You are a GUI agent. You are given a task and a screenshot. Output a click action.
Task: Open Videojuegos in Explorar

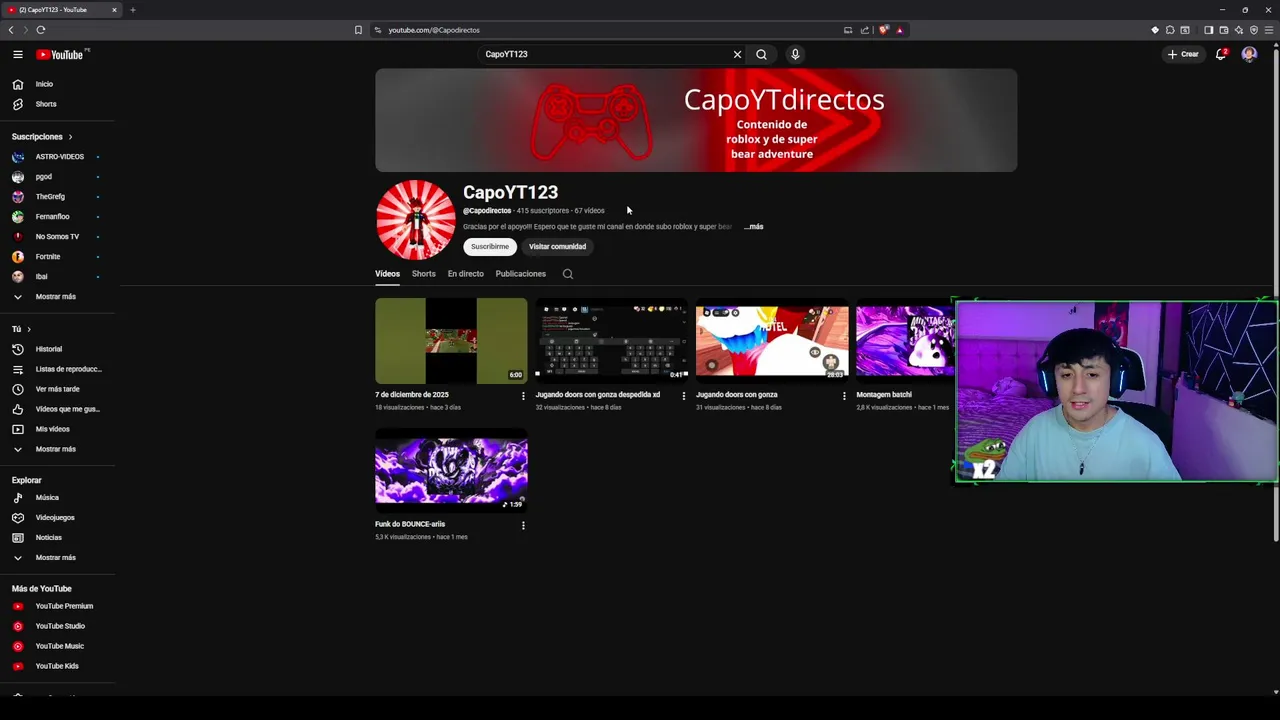point(57,518)
